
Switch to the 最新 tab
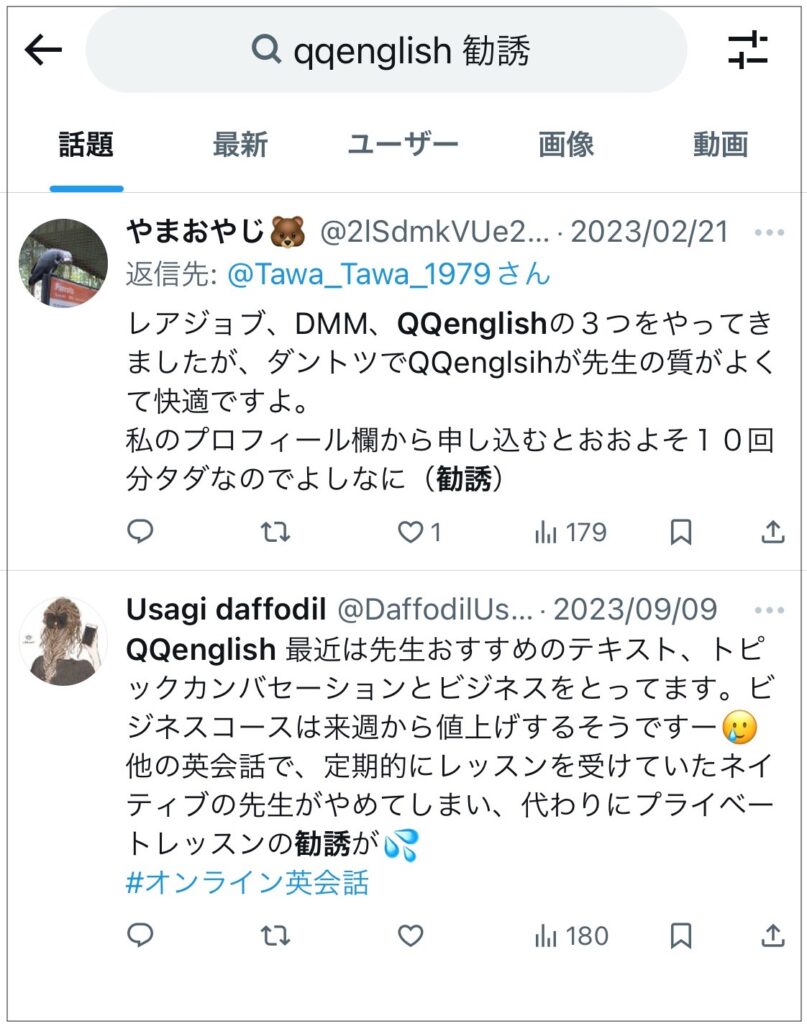(x=240, y=145)
